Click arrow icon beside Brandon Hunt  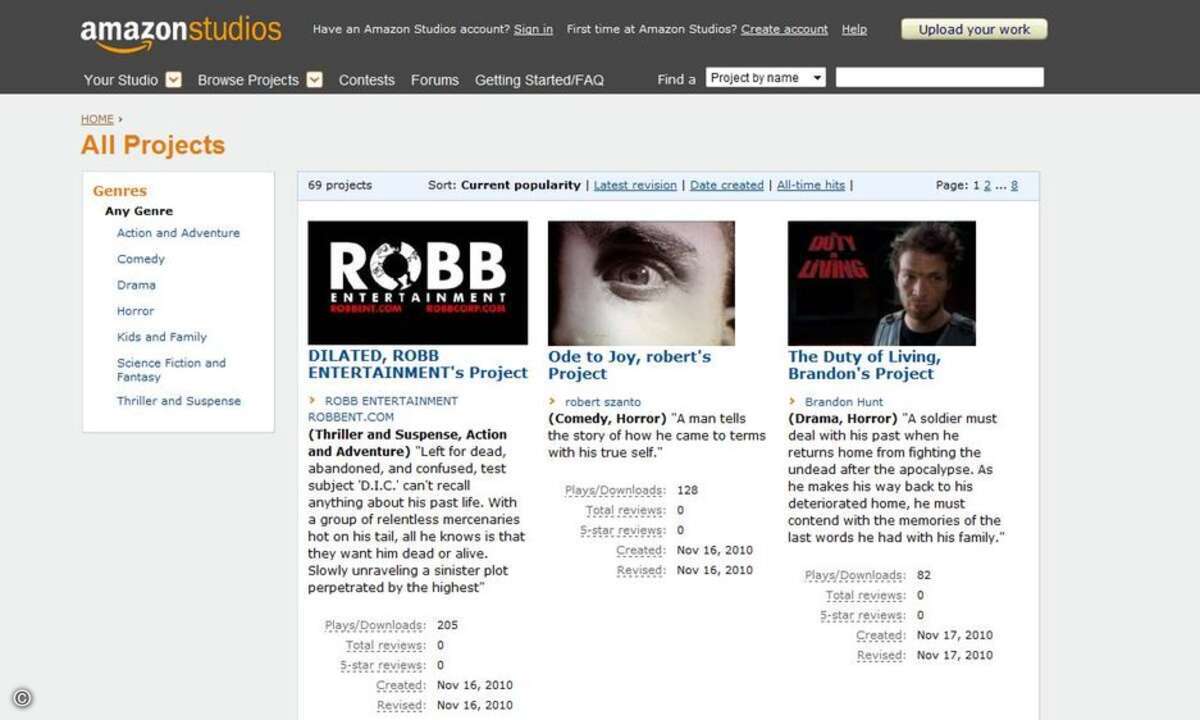tap(792, 402)
